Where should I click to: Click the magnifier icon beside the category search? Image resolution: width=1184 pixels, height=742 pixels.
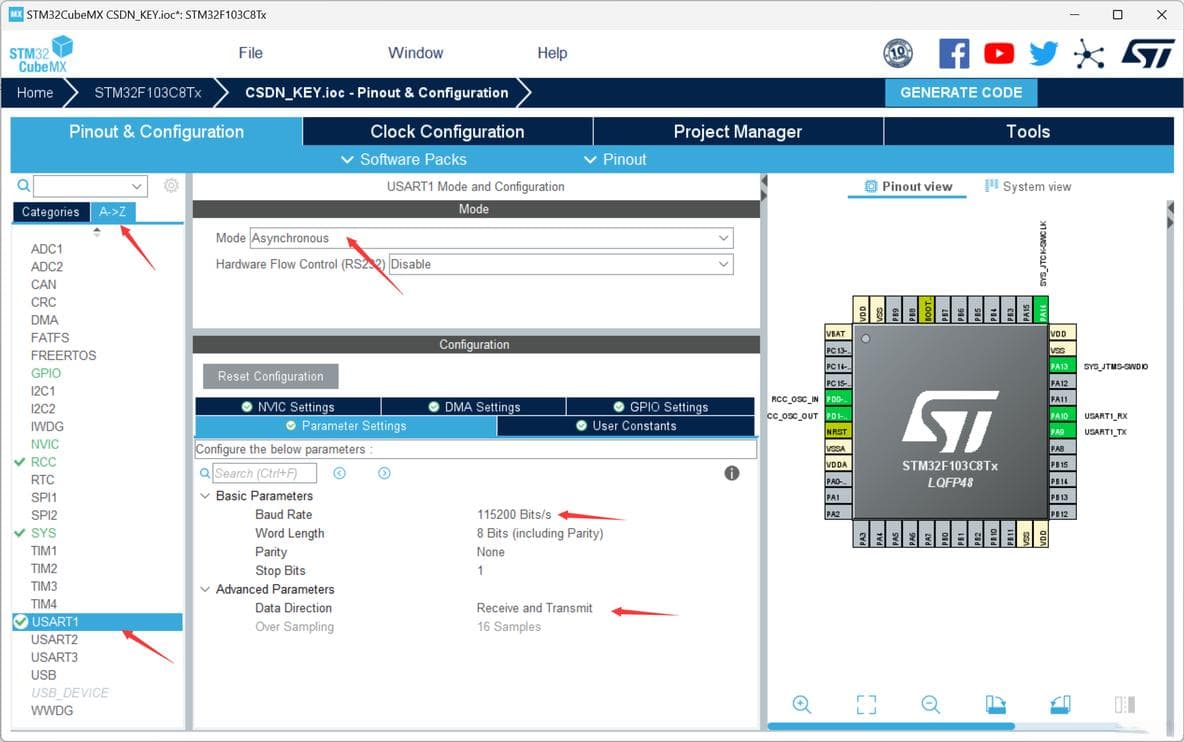(x=23, y=186)
